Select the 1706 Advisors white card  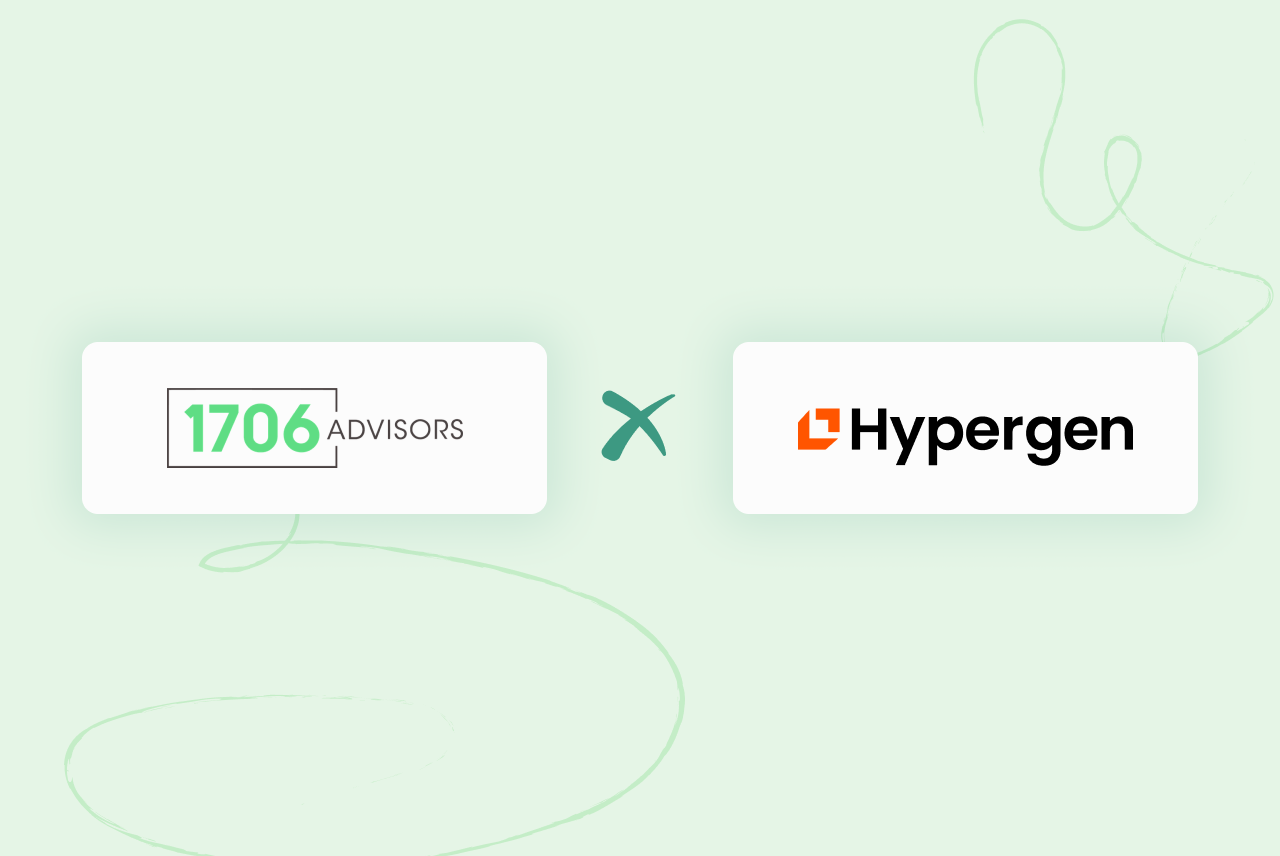(x=314, y=428)
